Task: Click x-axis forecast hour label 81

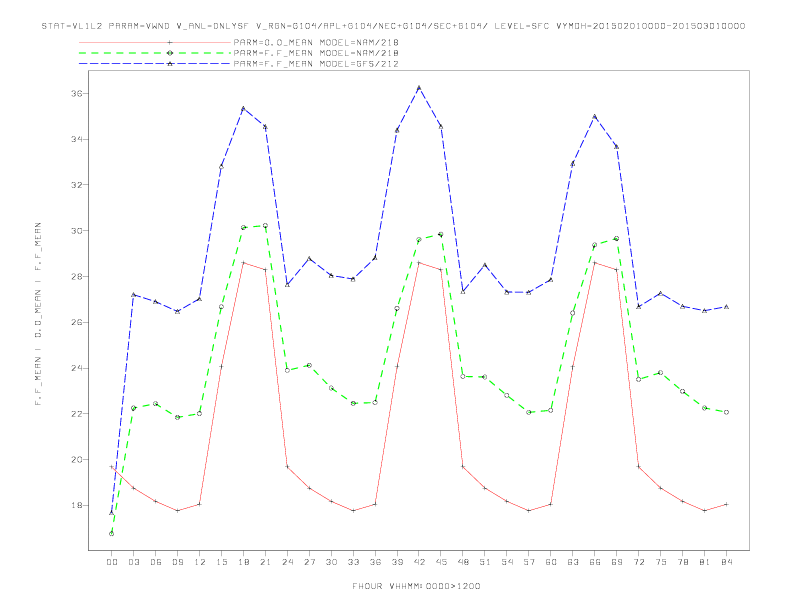Action: click(705, 562)
